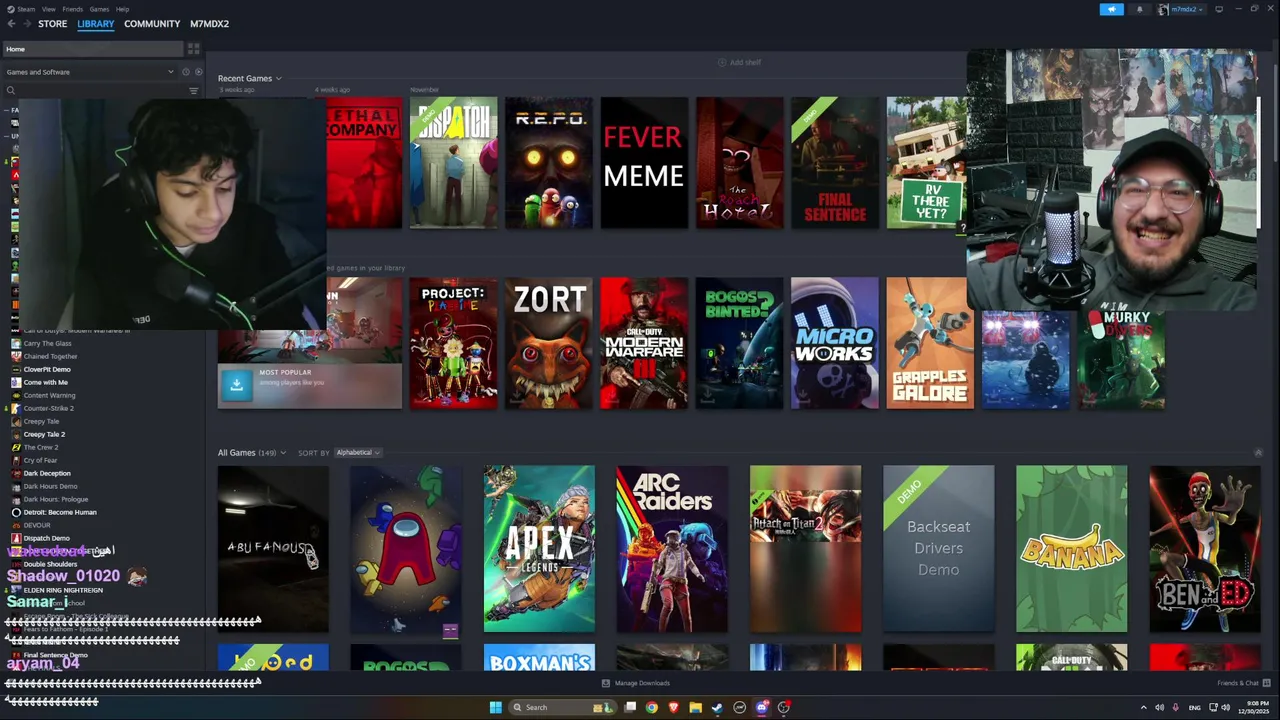Open Backseat Drivers Demo cover
1280x720 pixels.
[x=938, y=549]
